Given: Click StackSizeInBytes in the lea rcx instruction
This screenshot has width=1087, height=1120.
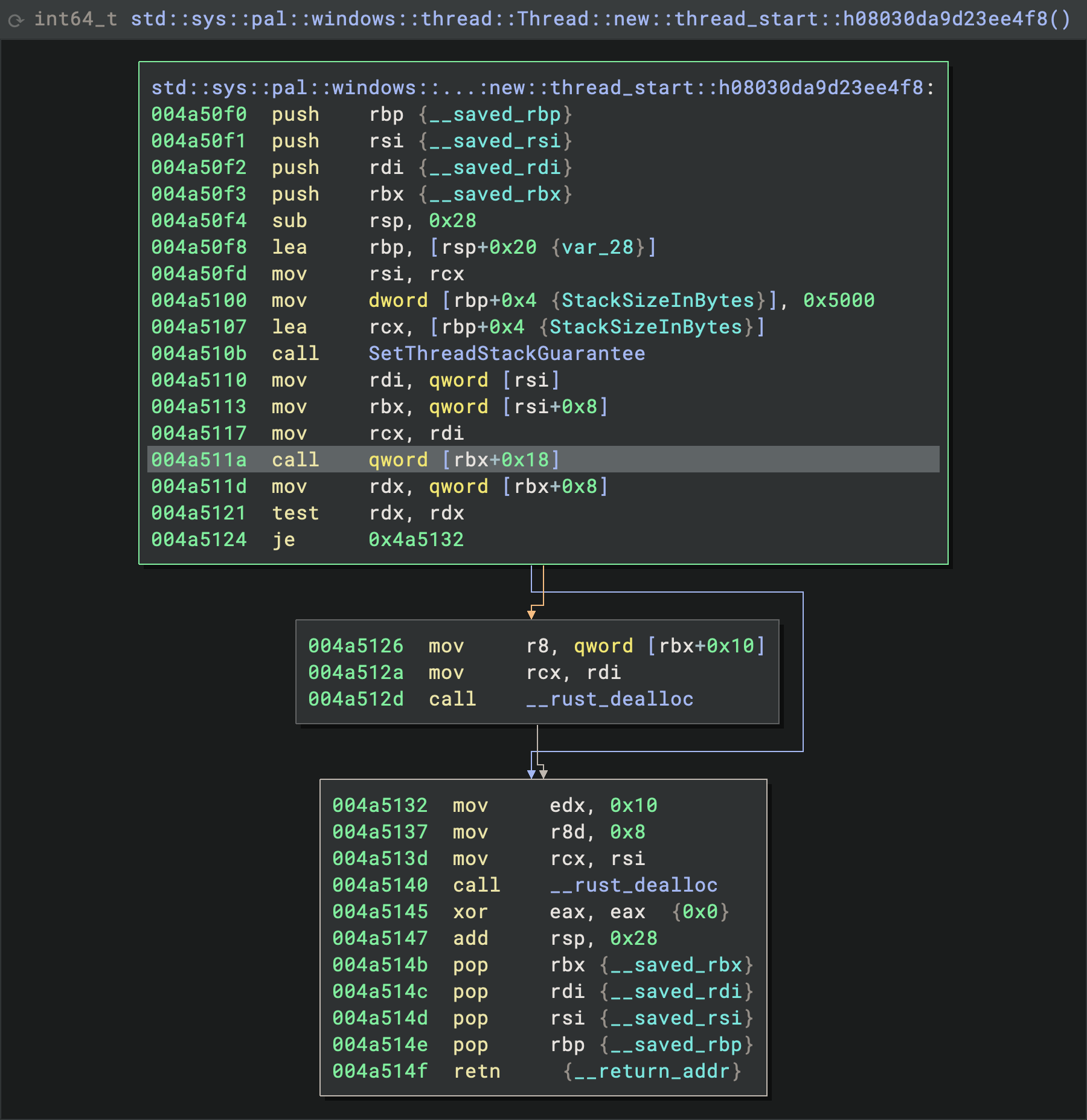Looking at the screenshot, I should (x=646, y=327).
